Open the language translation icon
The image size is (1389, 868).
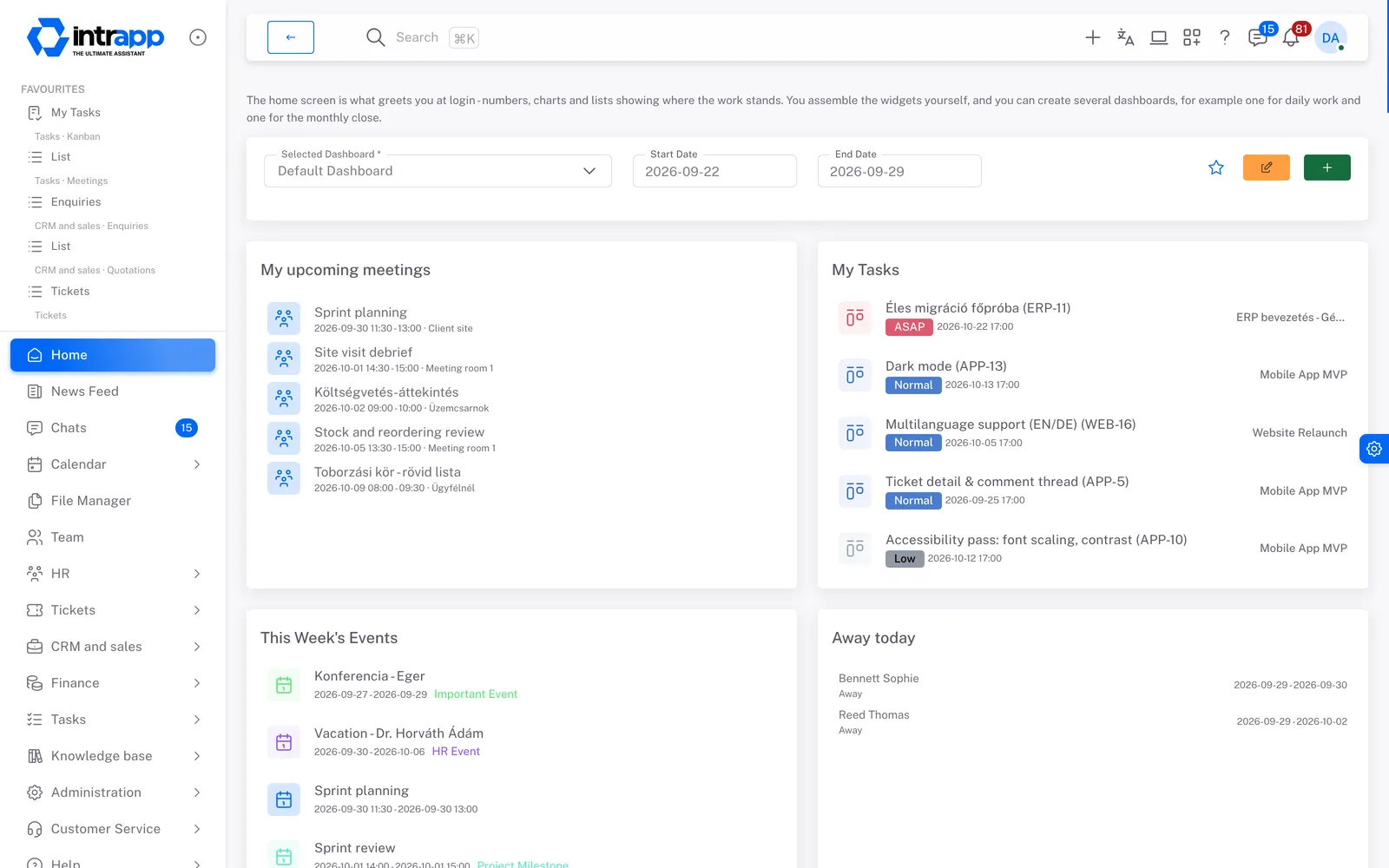[1126, 37]
